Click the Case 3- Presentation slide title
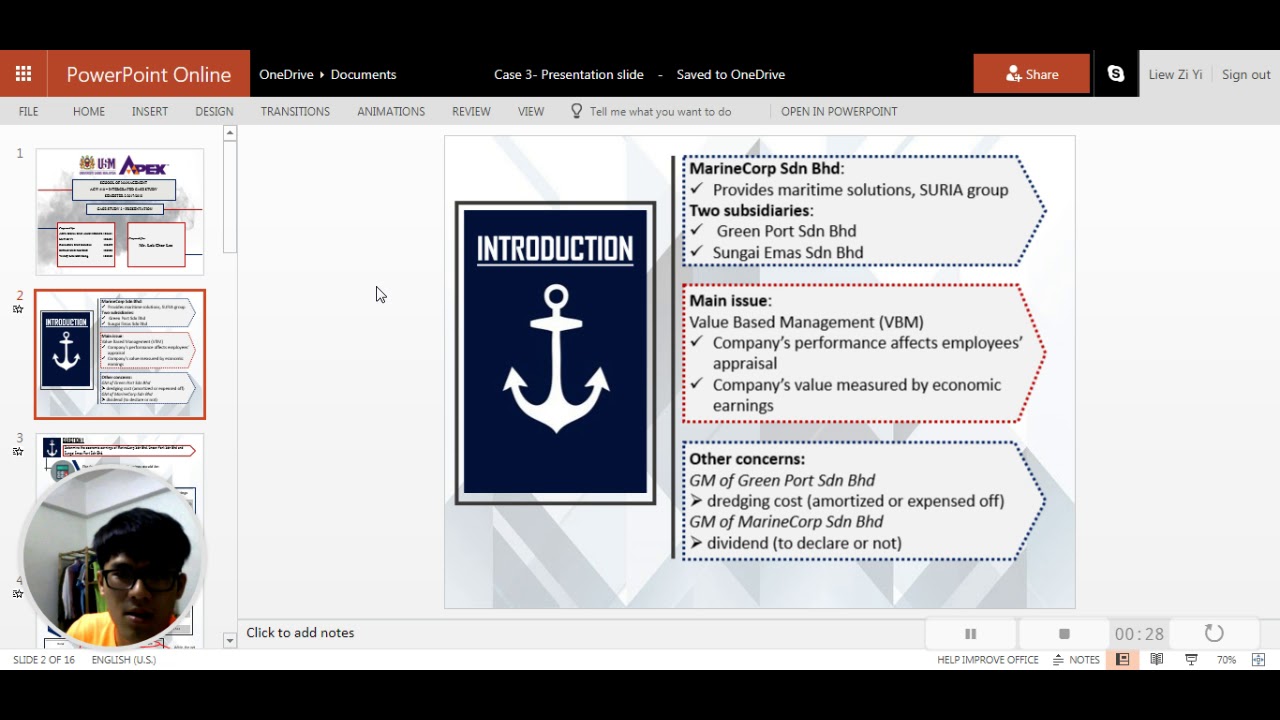1280x720 pixels. tap(569, 74)
